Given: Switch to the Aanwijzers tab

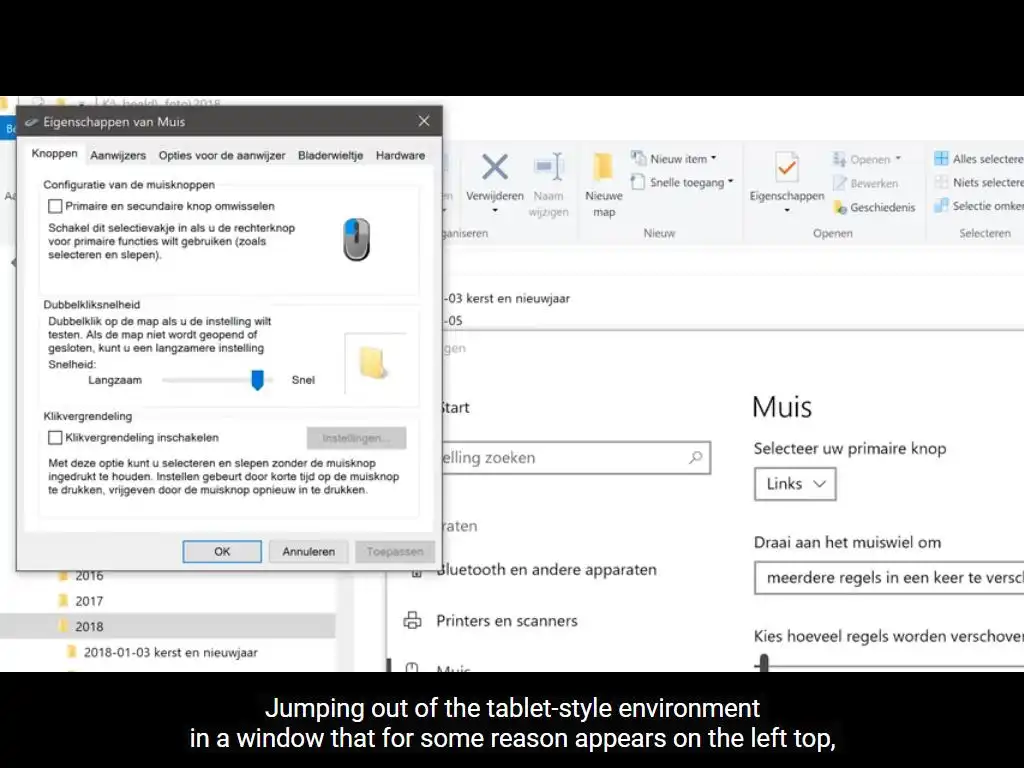Looking at the screenshot, I should [x=118, y=155].
